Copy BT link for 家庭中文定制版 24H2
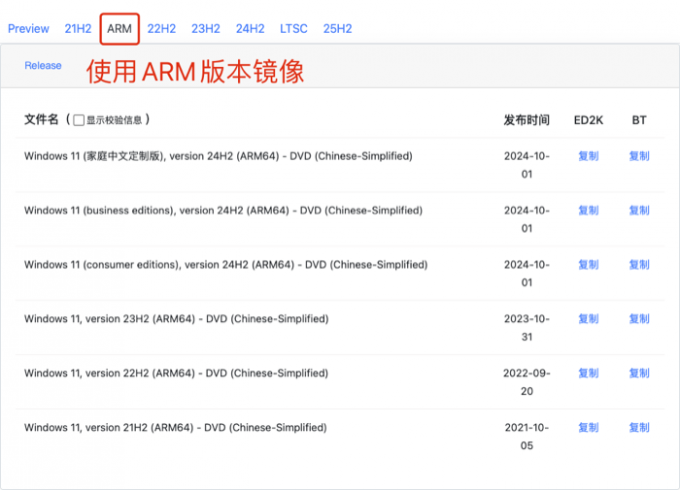 (639, 156)
